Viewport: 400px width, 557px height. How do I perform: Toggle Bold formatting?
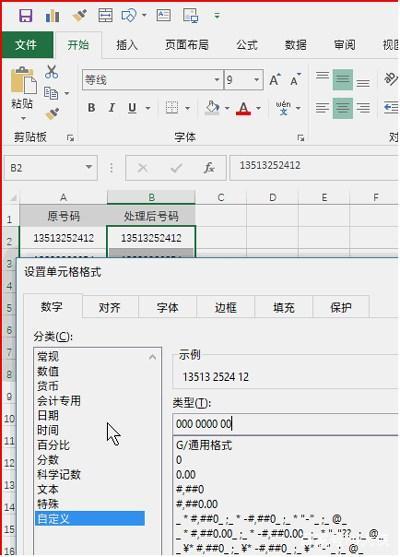tap(91, 108)
